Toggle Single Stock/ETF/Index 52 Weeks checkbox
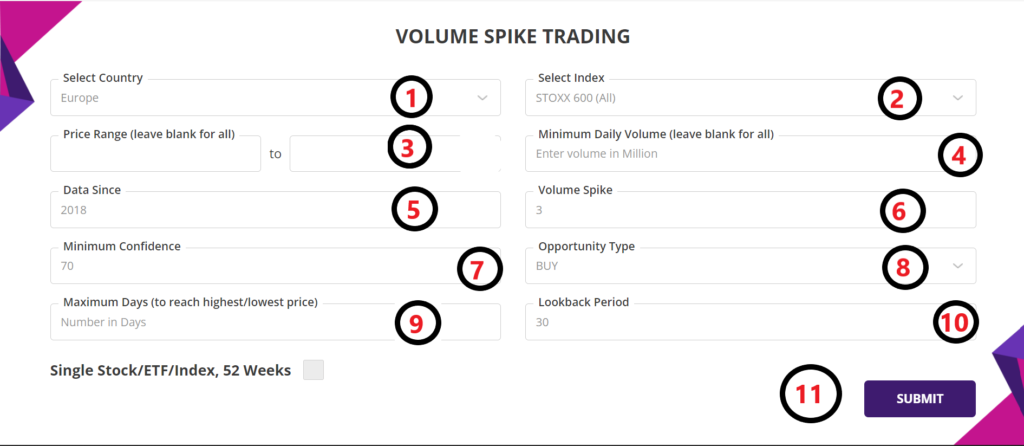Screen dimensions: 1024x446 (x=314, y=370)
